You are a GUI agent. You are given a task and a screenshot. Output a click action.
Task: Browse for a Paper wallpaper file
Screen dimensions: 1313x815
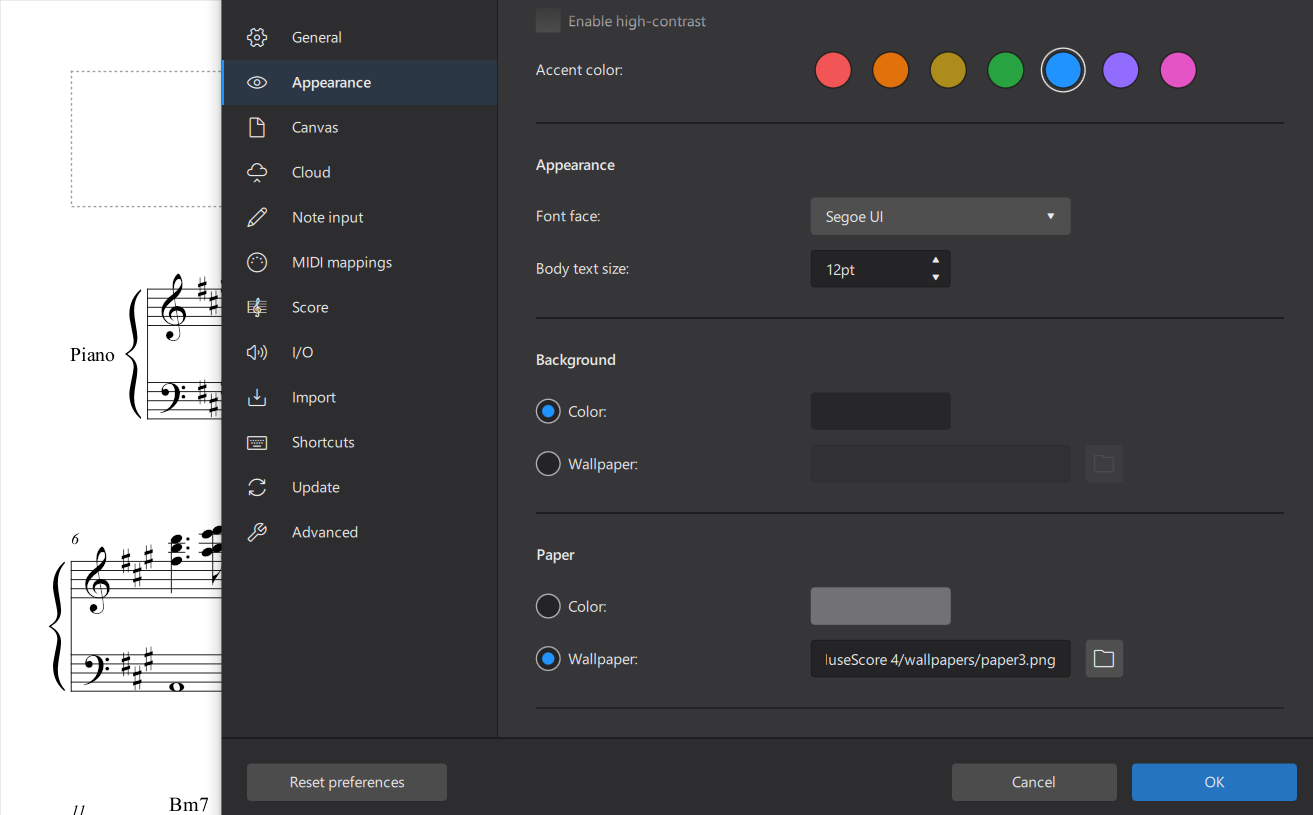coord(1103,658)
